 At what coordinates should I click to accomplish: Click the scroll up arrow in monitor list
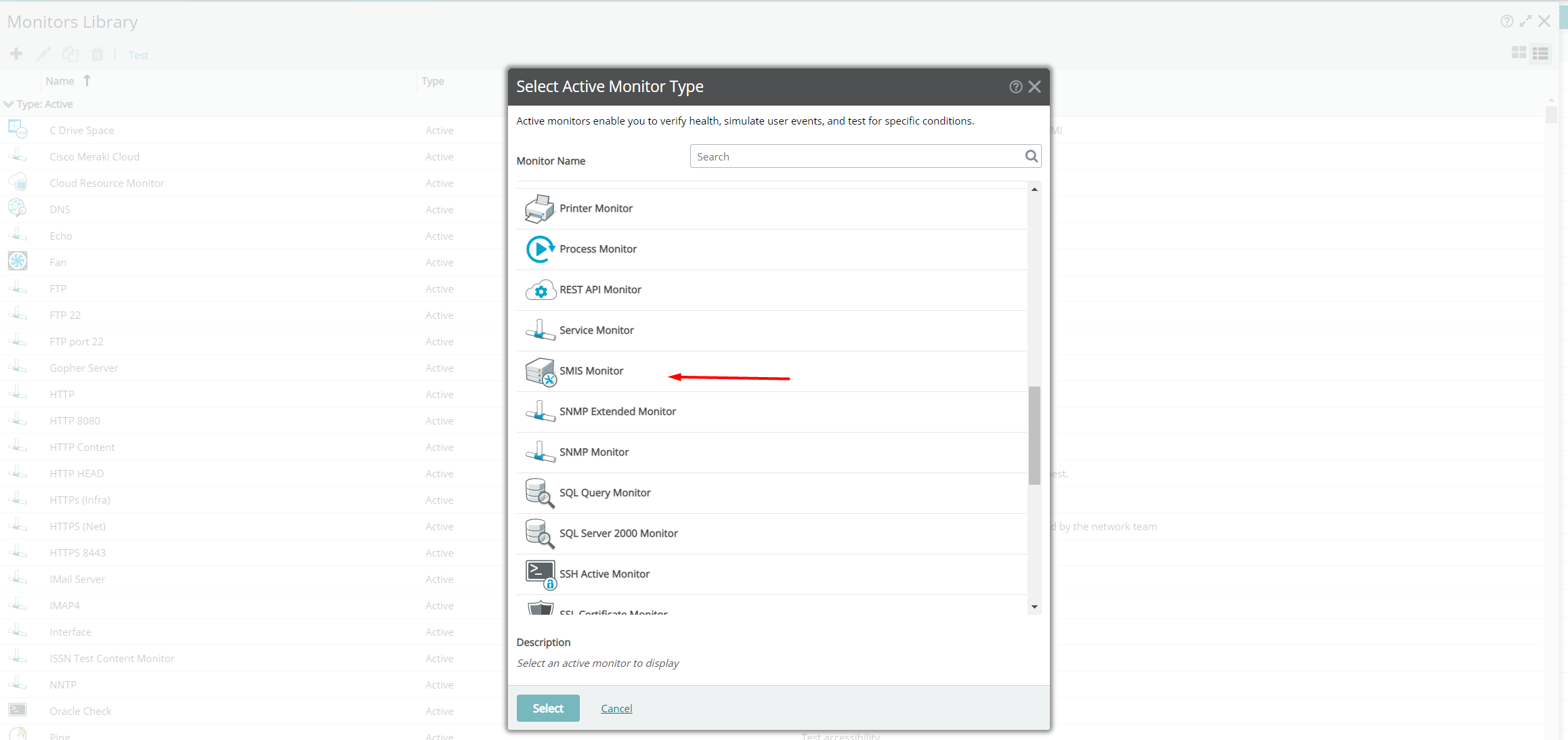click(1034, 190)
